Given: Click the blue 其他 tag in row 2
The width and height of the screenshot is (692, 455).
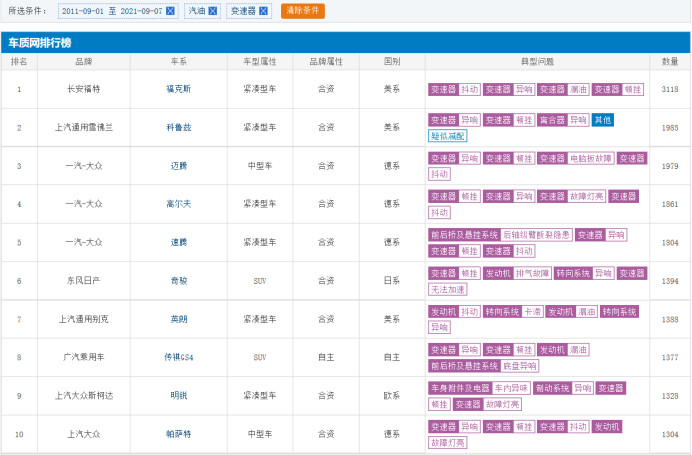Looking at the screenshot, I should pos(602,120).
